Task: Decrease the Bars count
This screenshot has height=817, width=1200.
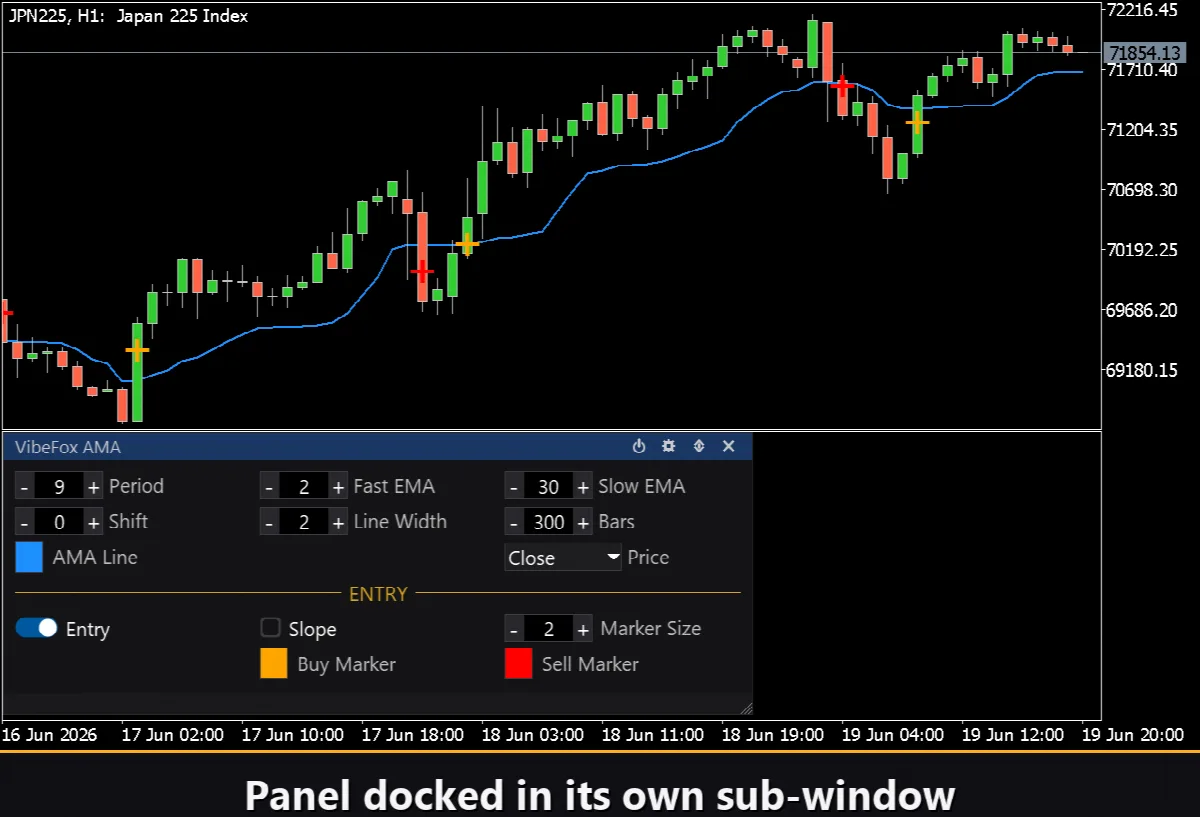Action: click(514, 522)
